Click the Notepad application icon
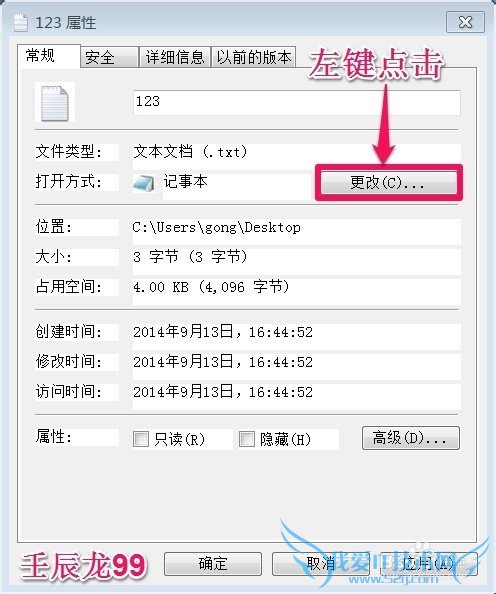Image resolution: width=496 pixels, height=594 pixels. click(x=144, y=183)
